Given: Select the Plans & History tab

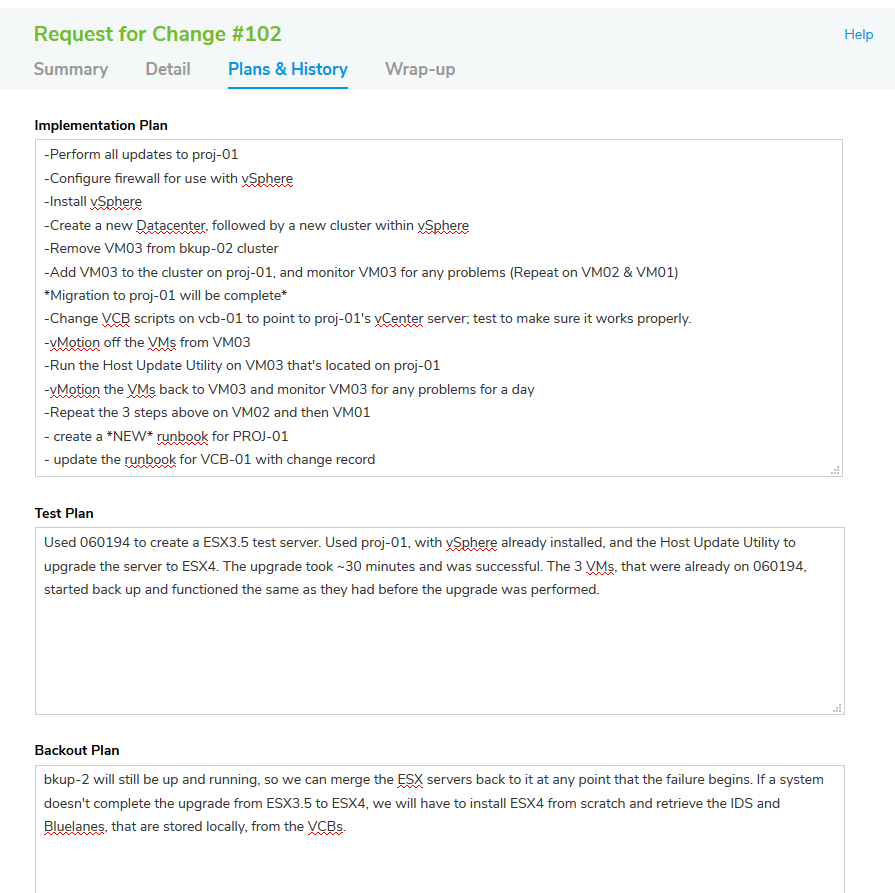Looking at the screenshot, I should click(287, 69).
